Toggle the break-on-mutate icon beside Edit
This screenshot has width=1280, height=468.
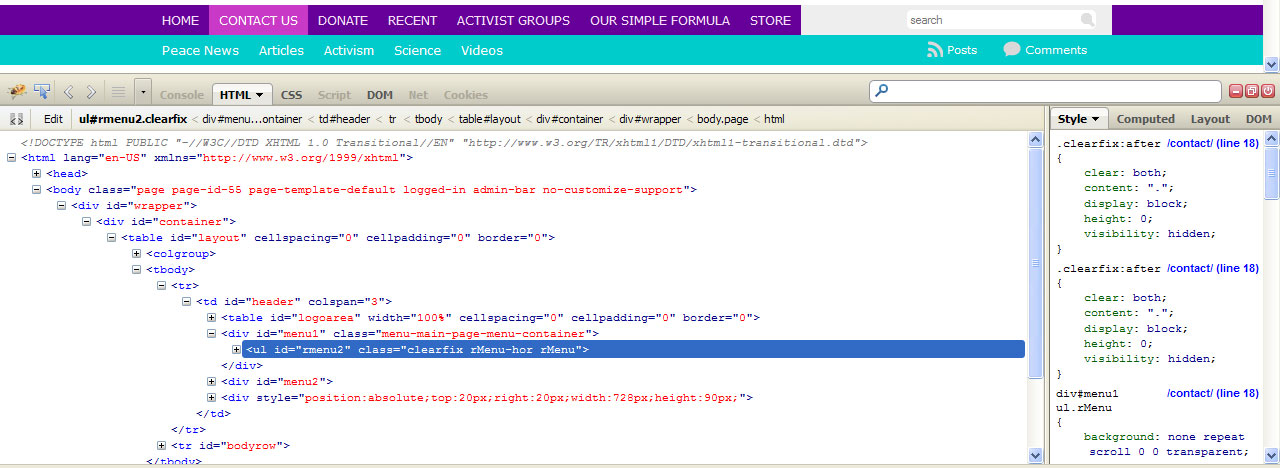[x=16, y=119]
